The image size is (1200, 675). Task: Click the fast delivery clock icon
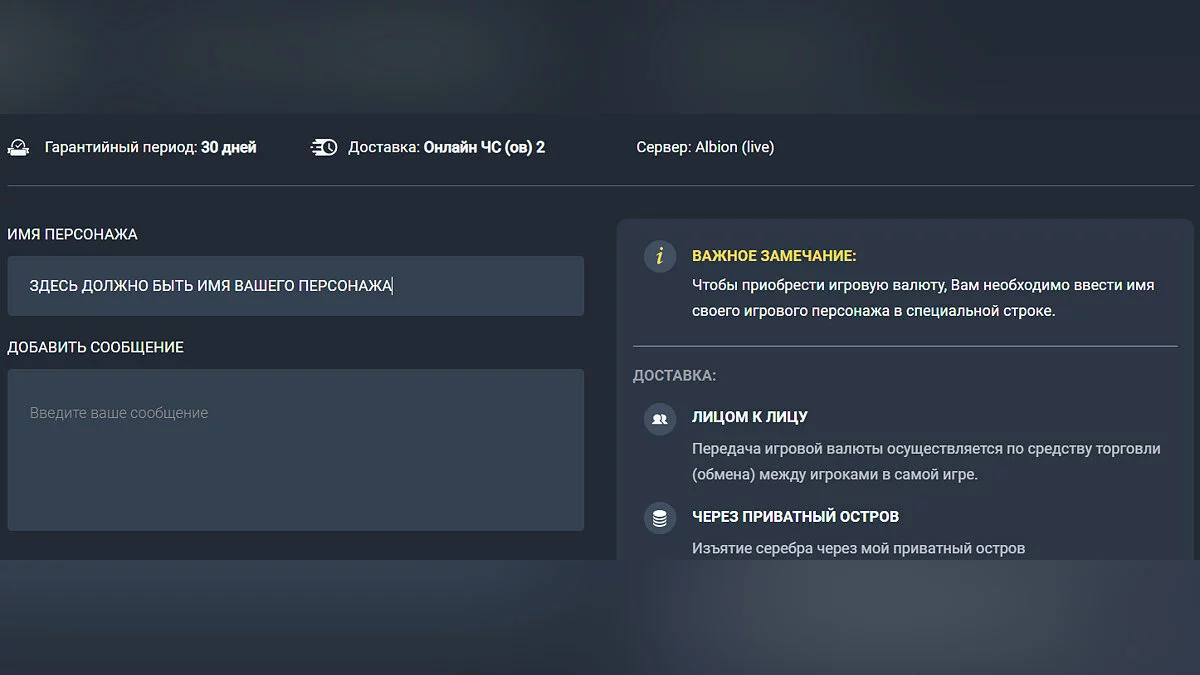(x=324, y=147)
